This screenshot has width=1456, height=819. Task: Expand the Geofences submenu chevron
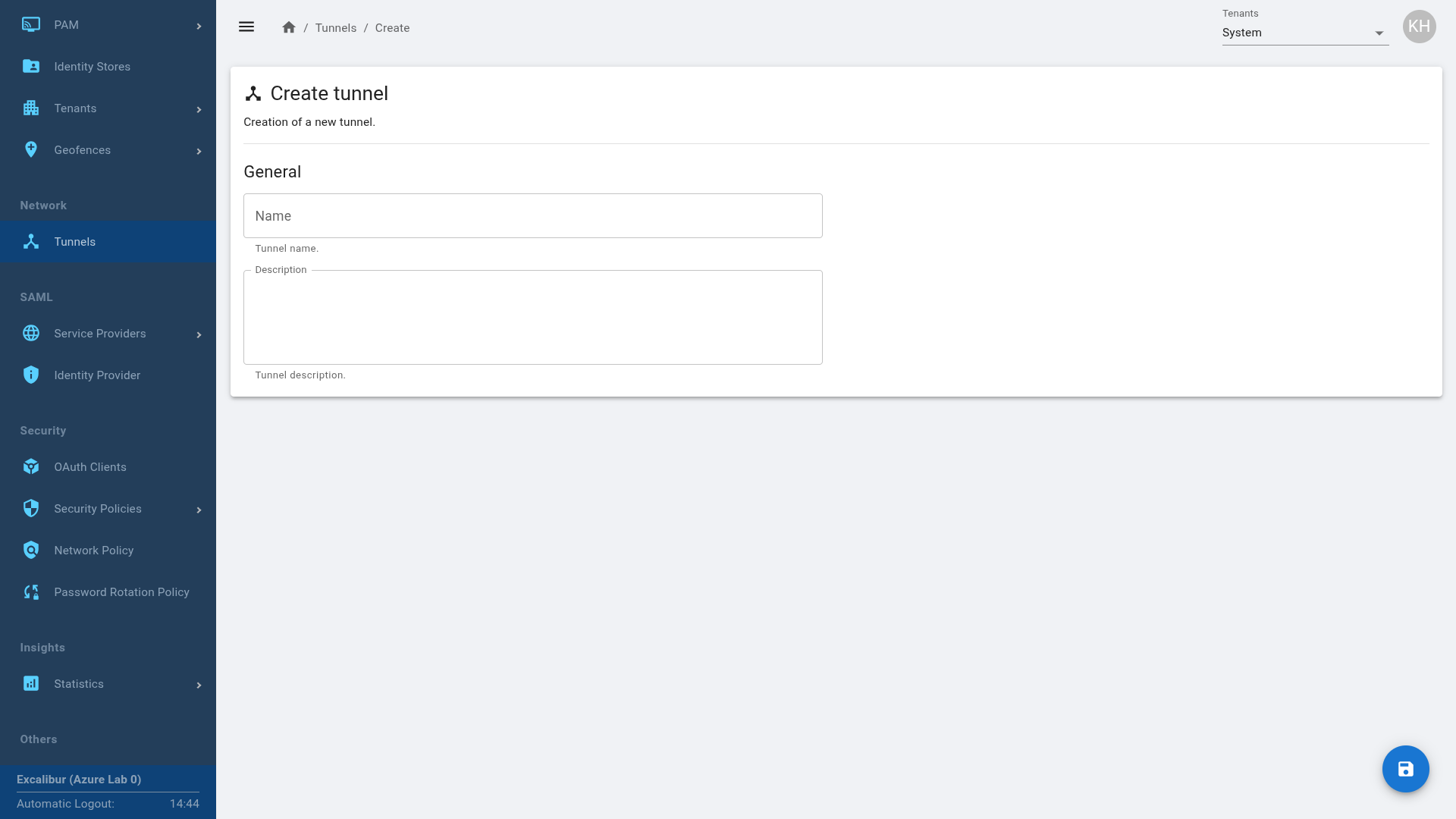(x=199, y=151)
